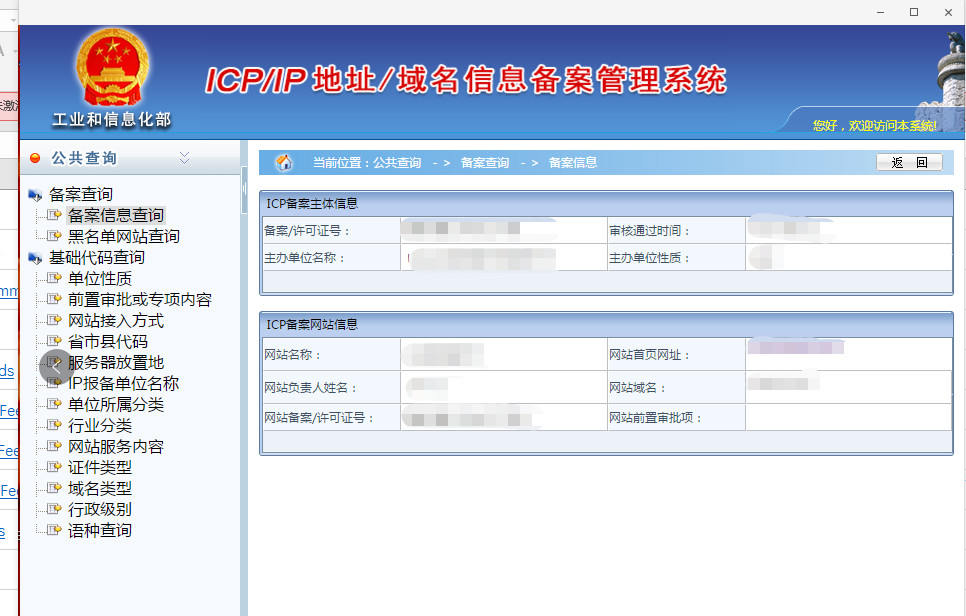Viewport: 966px width, 616px height.
Task: Click the home icon in the breadcrumb bar
Action: (x=284, y=163)
